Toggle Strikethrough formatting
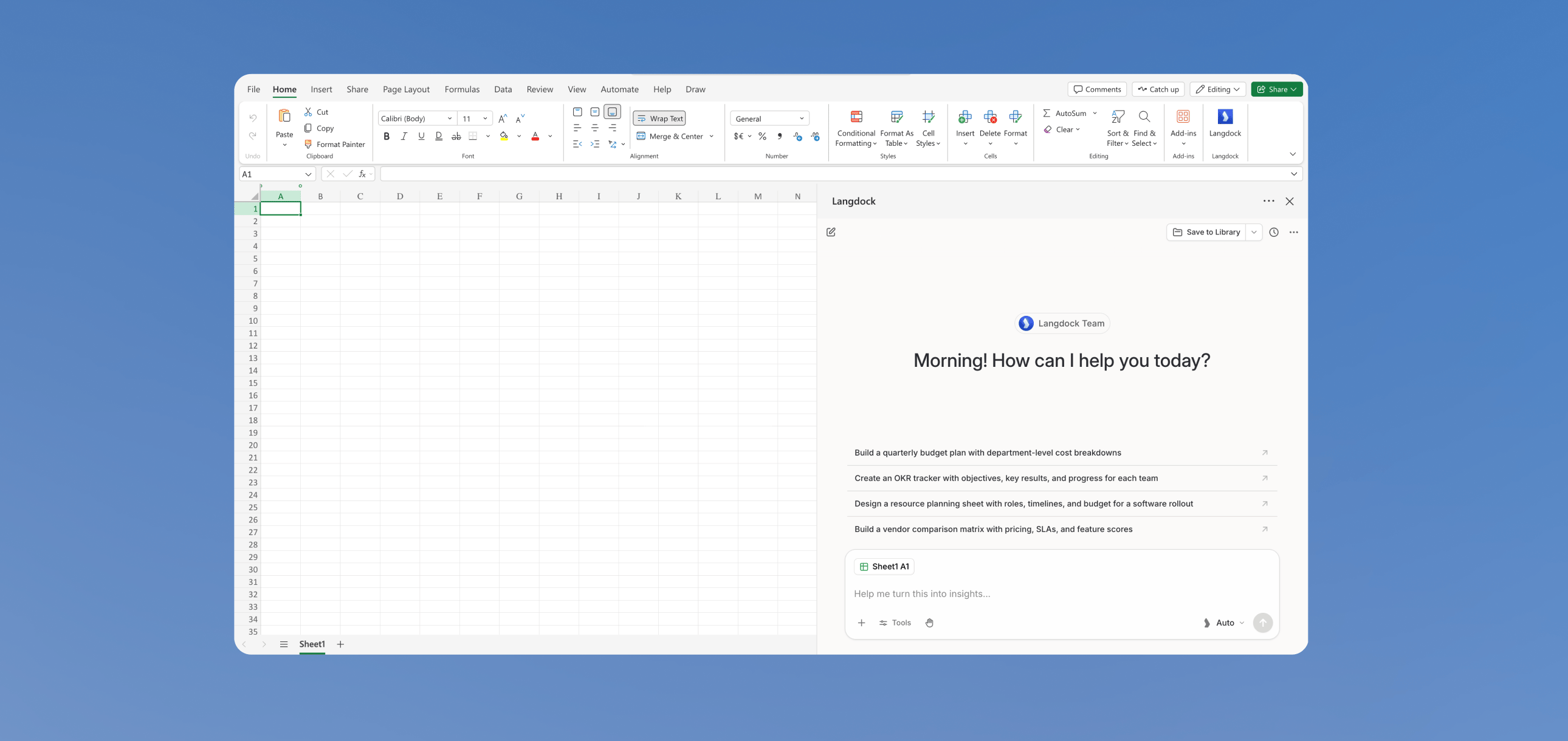Viewport: 1568px width, 741px height. click(x=456, y=136)
